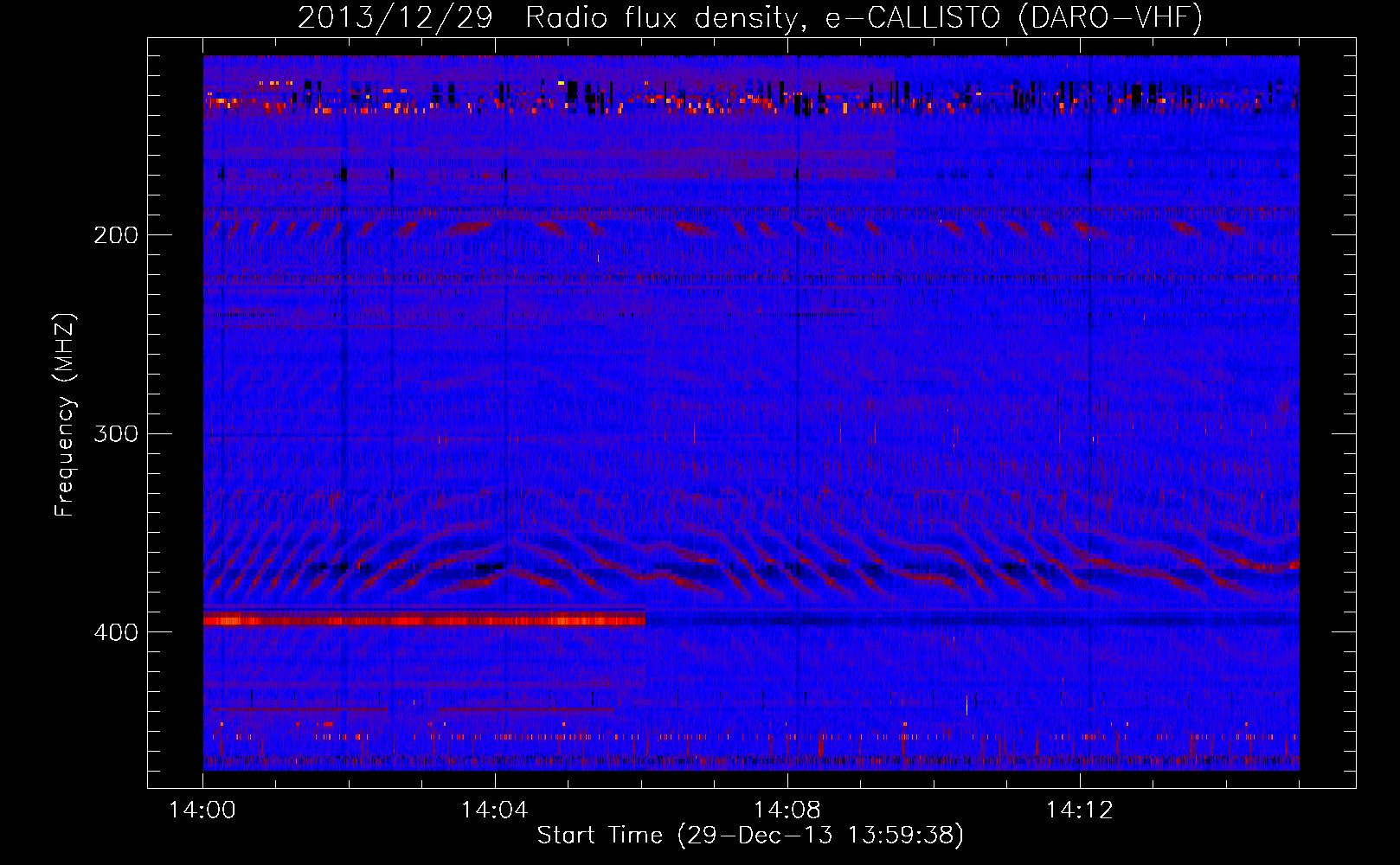Select the 300 frequency axis label
Screen dimensions: 1400x865
[116, 433]
